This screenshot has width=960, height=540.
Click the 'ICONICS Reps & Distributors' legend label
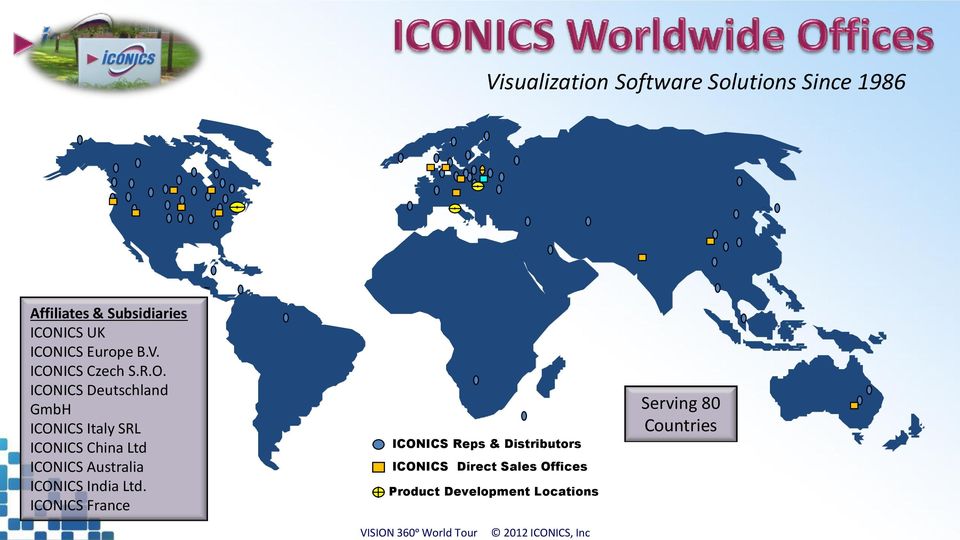487,444
